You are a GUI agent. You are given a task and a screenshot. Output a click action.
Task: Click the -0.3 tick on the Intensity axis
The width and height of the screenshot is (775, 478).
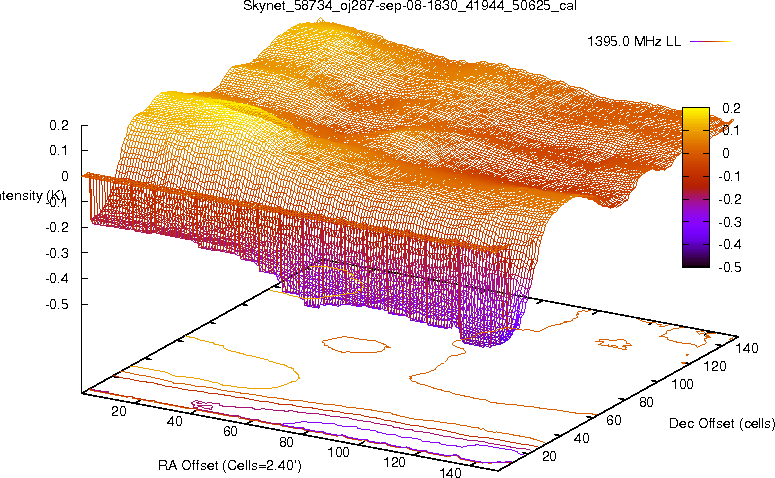[x=56, y=253]
